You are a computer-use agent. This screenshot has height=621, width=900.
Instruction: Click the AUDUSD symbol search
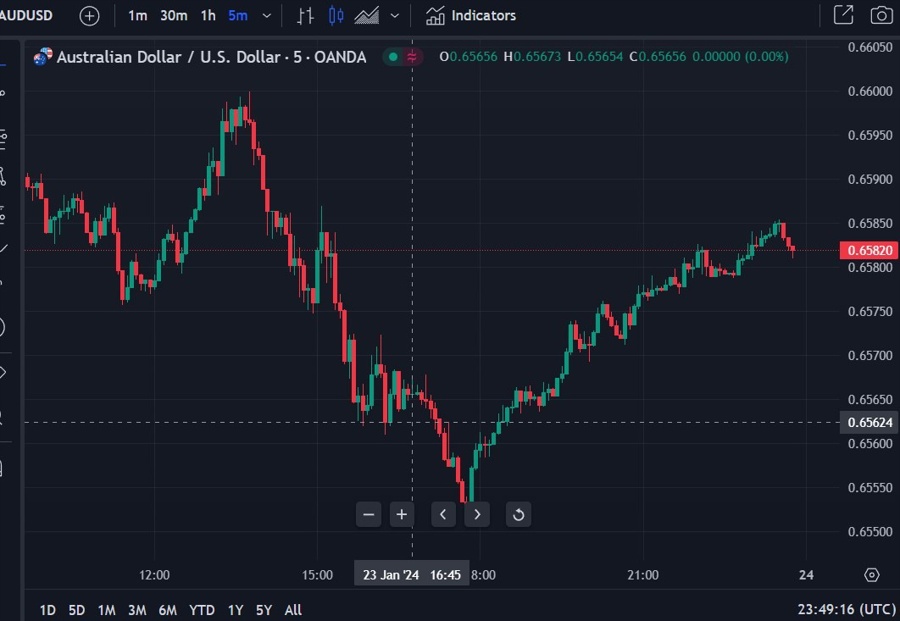26,15
